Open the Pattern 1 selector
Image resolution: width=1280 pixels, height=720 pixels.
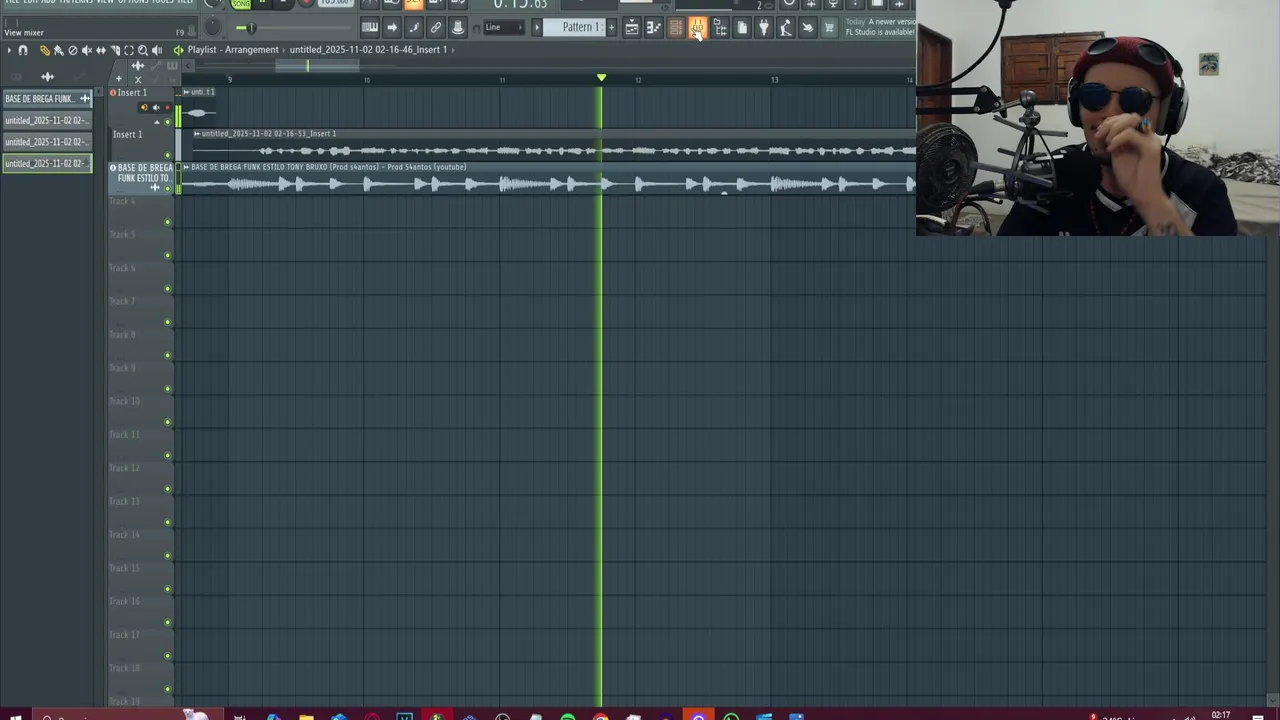(x=574, y=27)
